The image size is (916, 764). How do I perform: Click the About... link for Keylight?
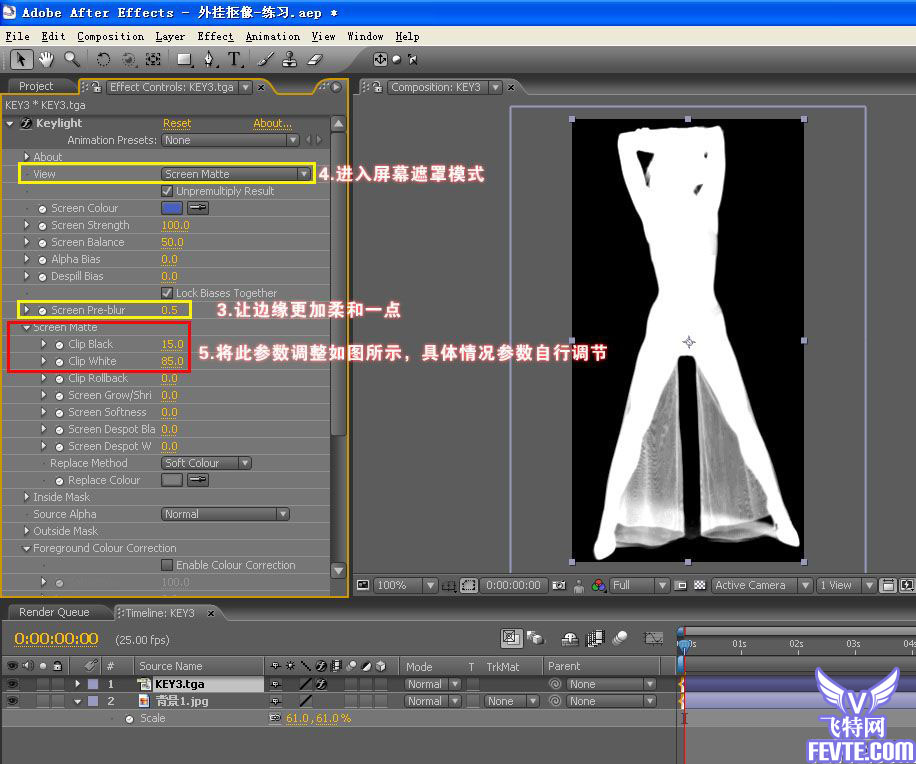(272, 123)
